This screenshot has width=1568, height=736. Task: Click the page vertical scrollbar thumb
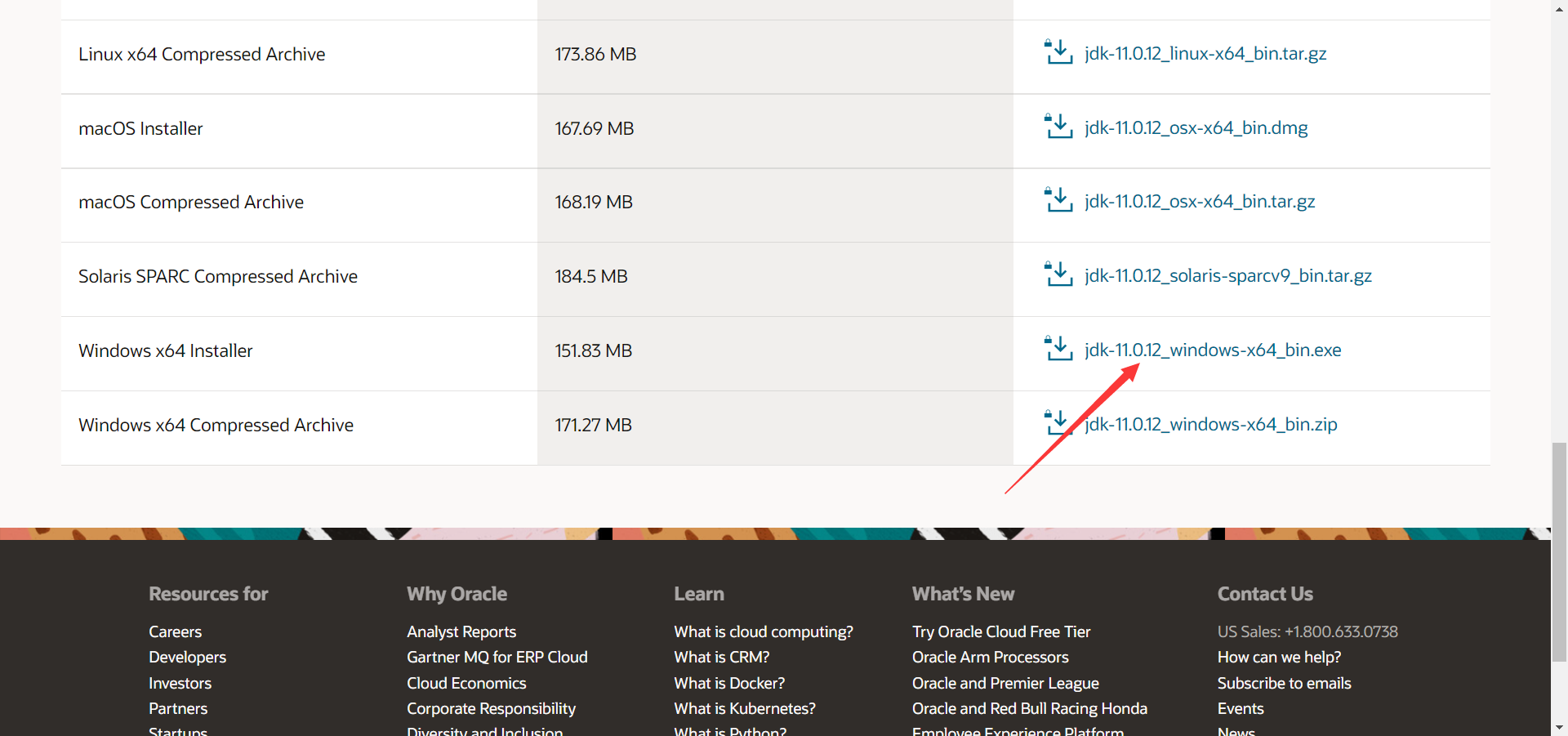1559,552
